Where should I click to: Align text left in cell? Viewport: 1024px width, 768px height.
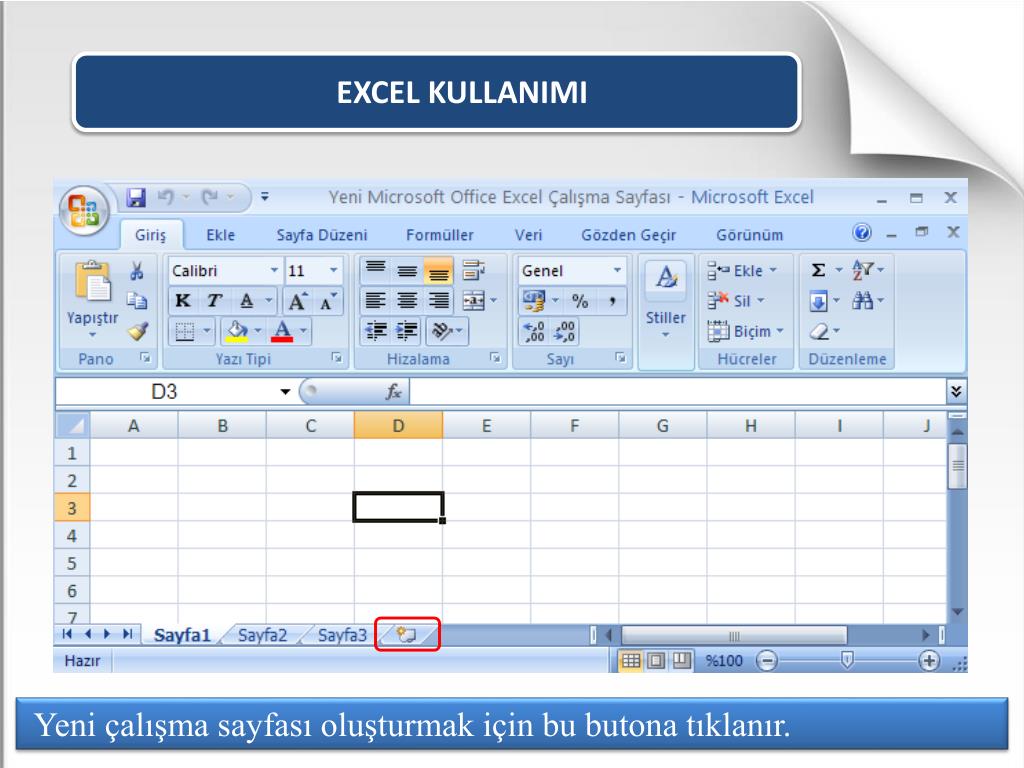(375, 300)
